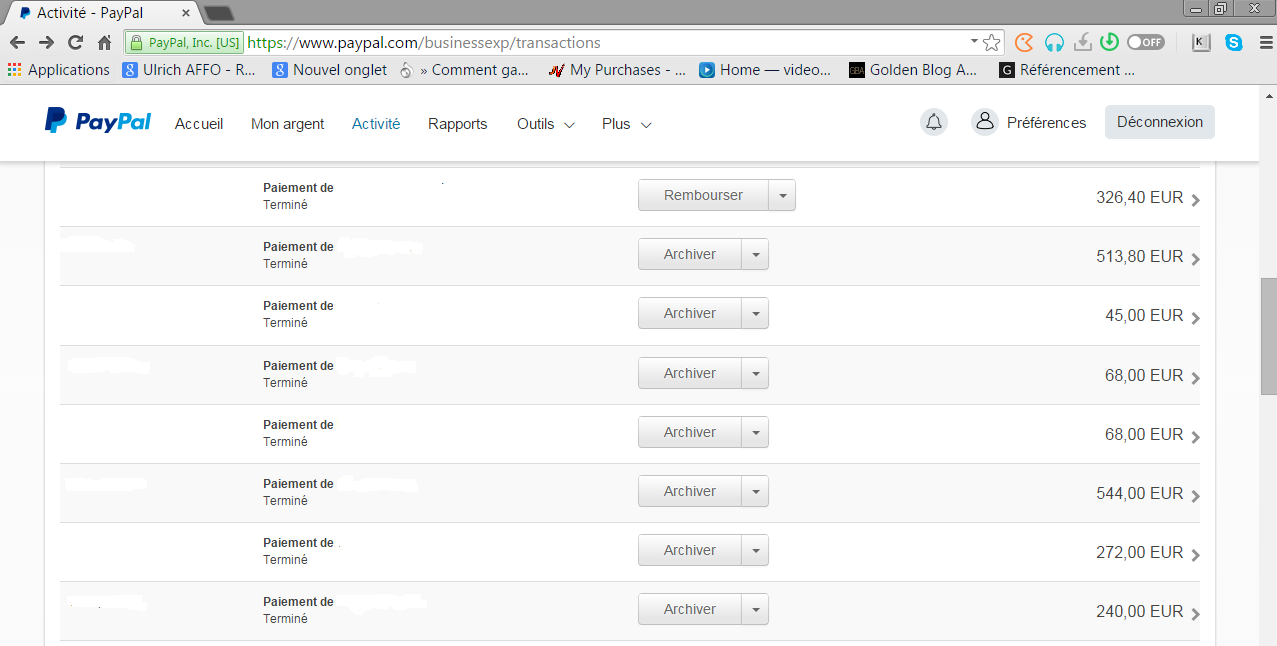Image resolution: width=1277 pixels, height=646 pixels.
Task: Open the Plus dropdown menu
Action: (626, 124)
